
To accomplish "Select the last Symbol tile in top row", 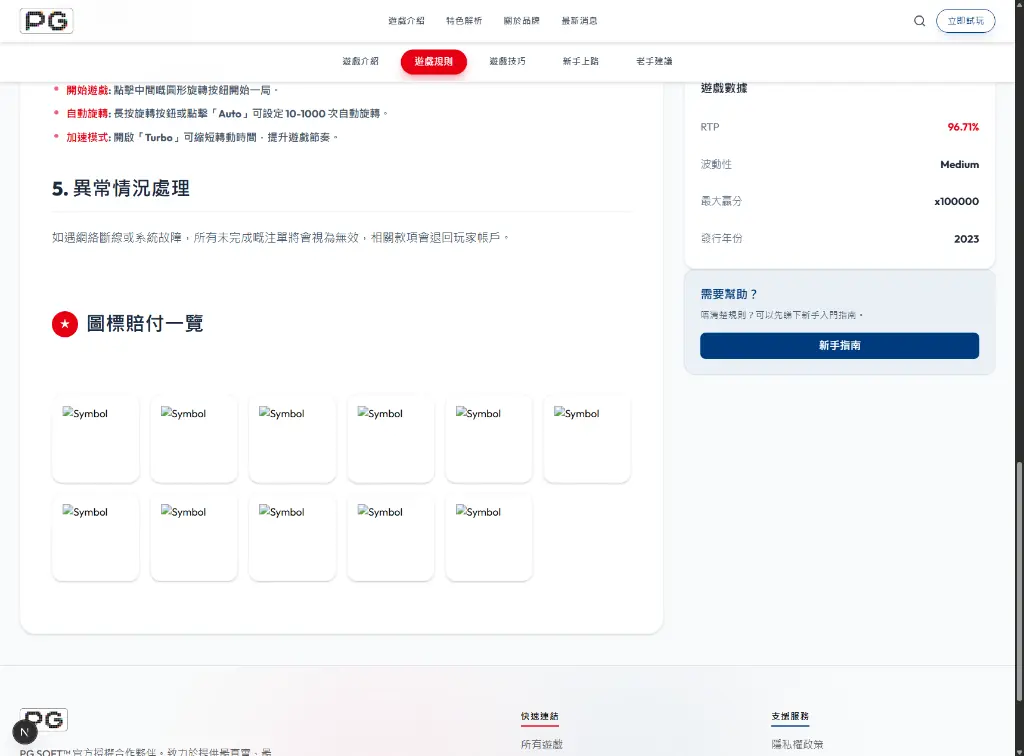I will click(587, 438).
